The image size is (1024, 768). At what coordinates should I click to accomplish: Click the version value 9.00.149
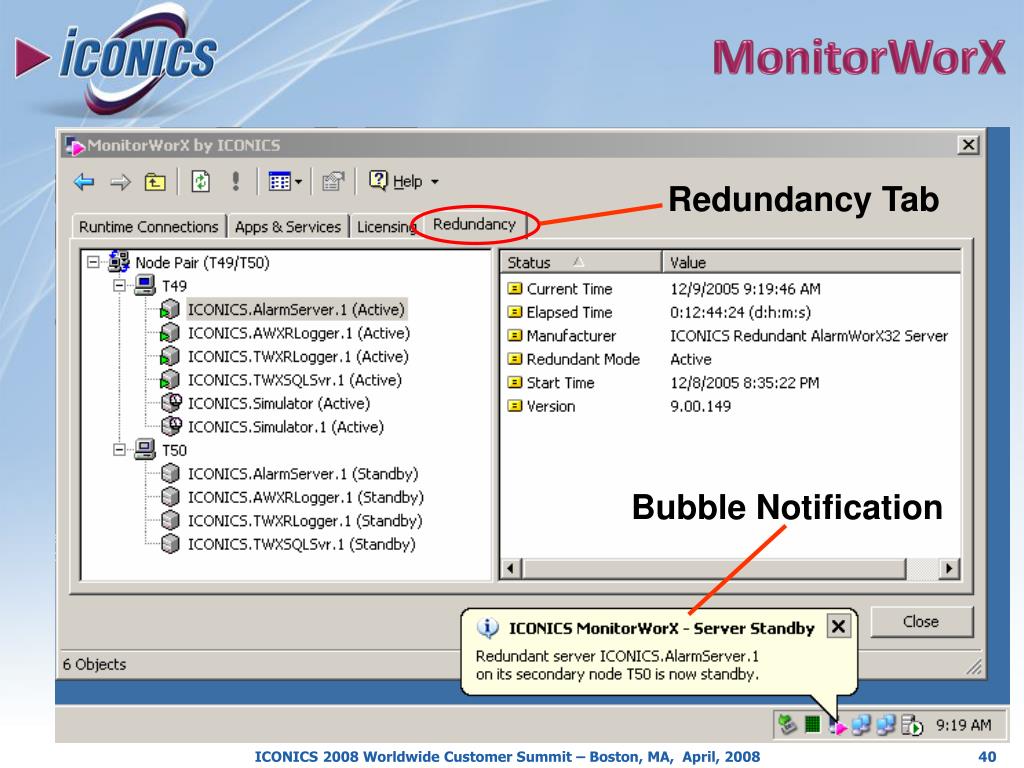point(701,406)
